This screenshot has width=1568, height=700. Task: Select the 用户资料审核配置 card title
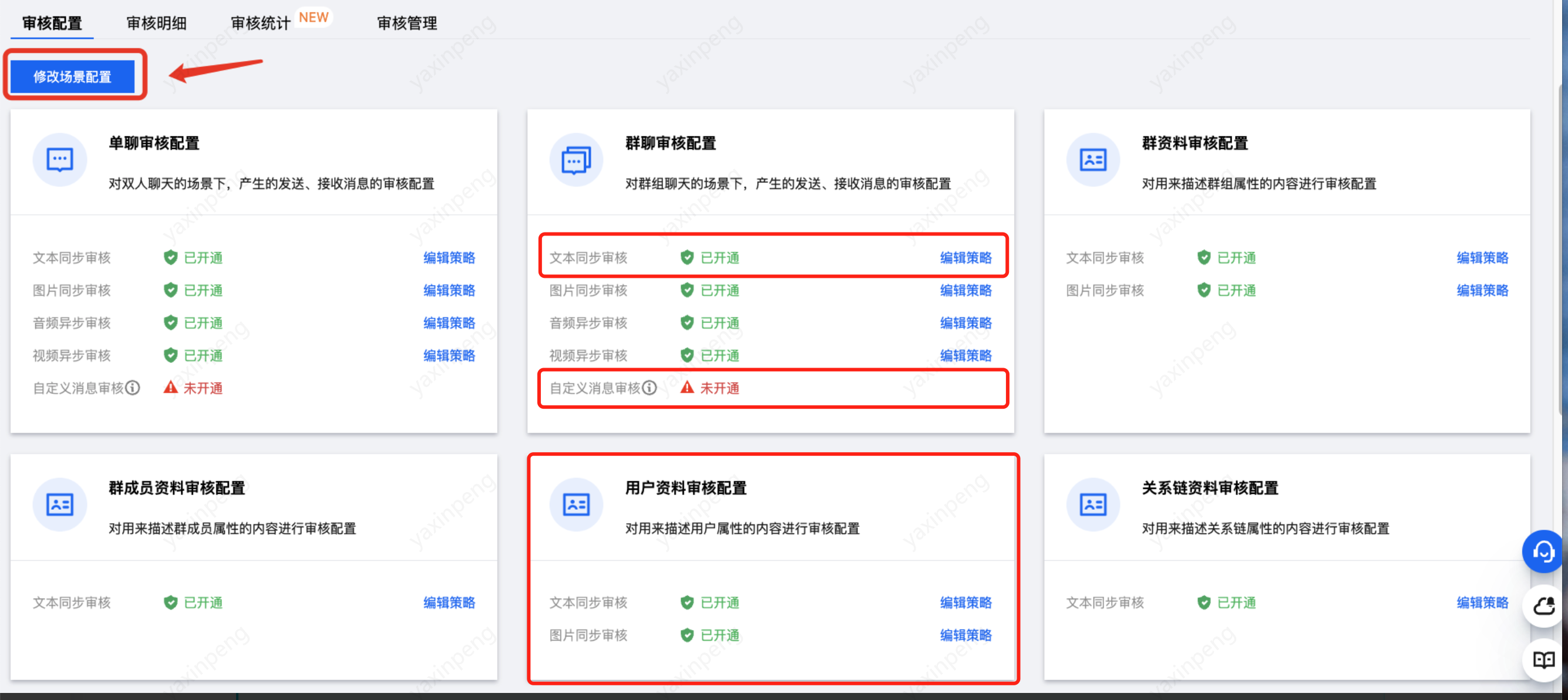(686, 487)
